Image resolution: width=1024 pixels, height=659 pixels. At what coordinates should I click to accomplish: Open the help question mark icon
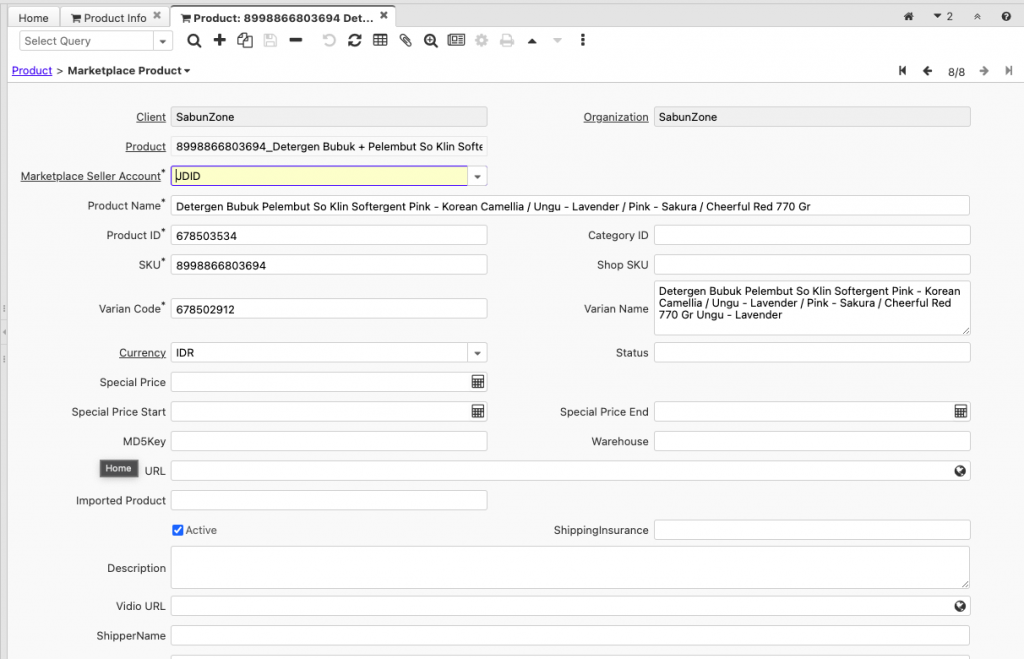(1006, 17)
